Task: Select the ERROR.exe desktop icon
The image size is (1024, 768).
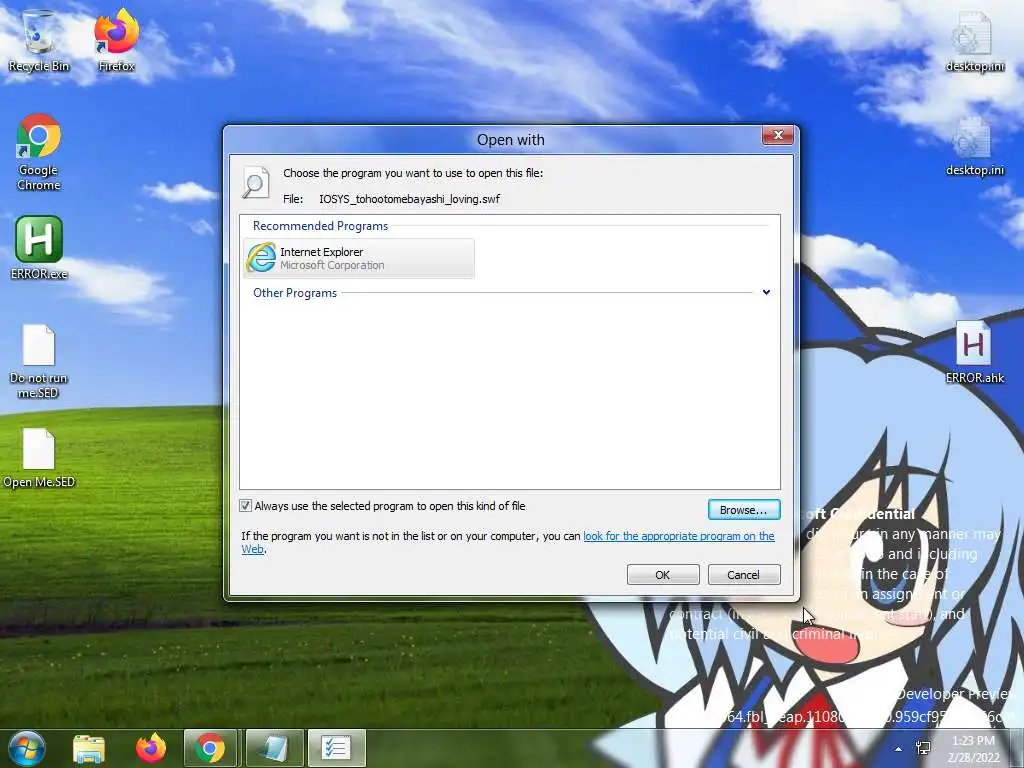Action: tap(39, 248)
